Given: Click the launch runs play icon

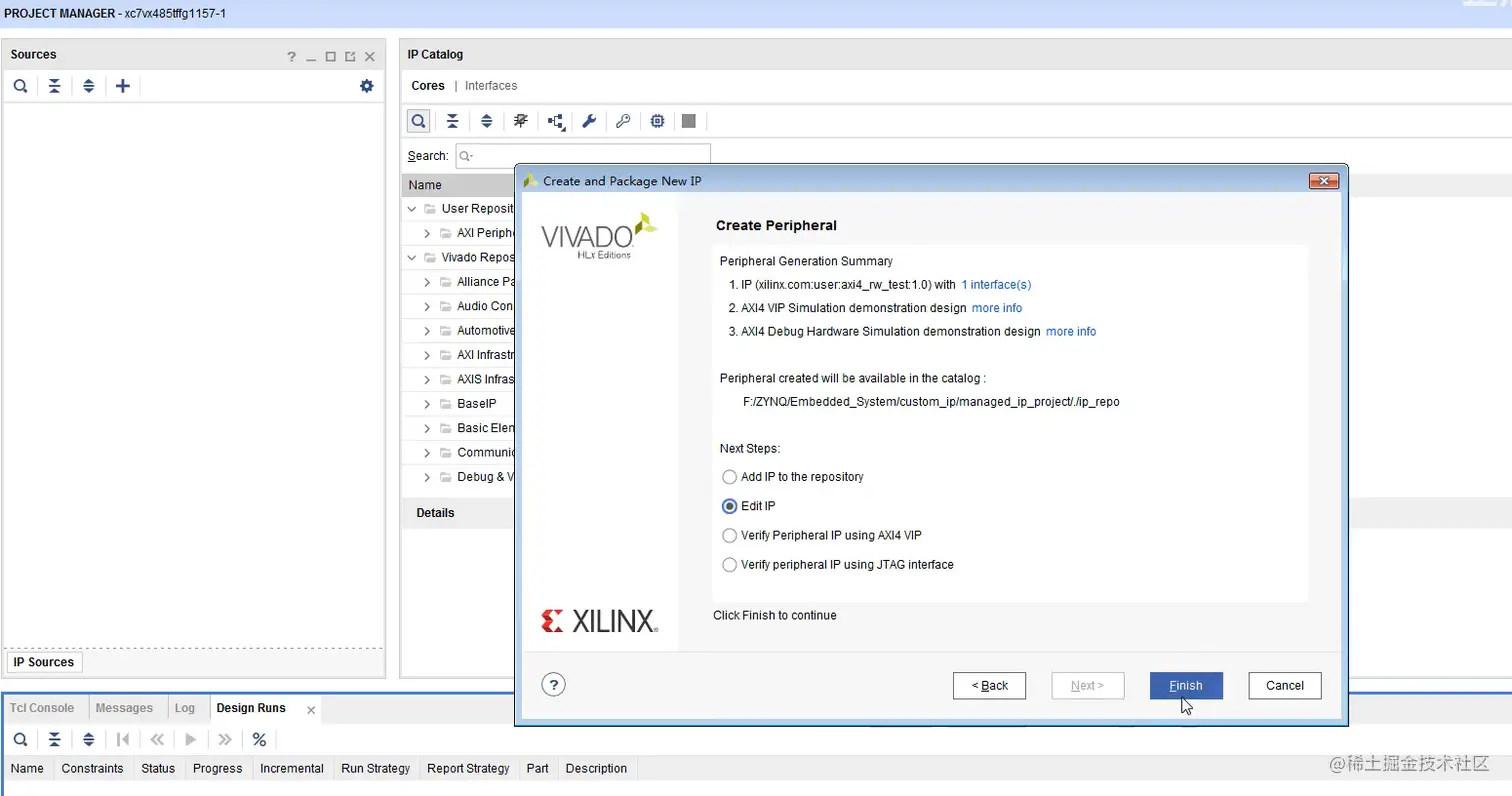Looking at the screenshot, I should [x=191, y=740].
